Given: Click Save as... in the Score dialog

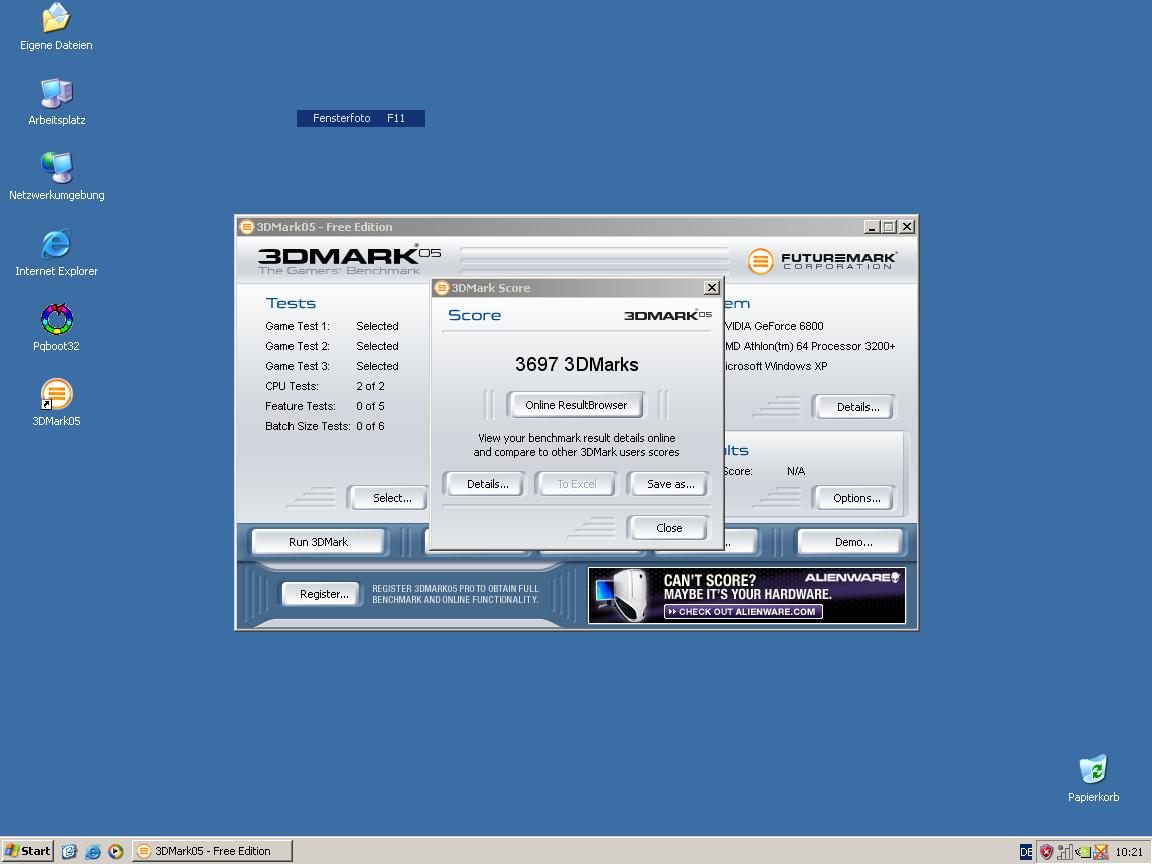Looking at the screenshot, I should tap(670, 484).
